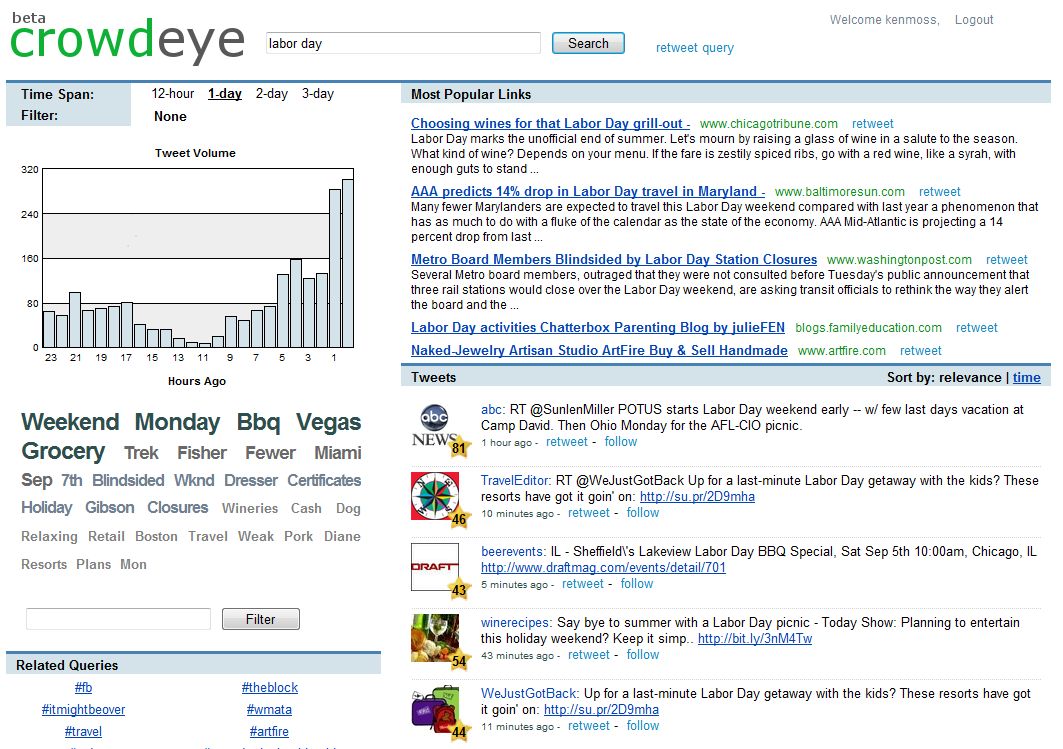This screenshot has height=749, width=1063.
Task: Log out using the Logout link
Action: click(974, 20)
